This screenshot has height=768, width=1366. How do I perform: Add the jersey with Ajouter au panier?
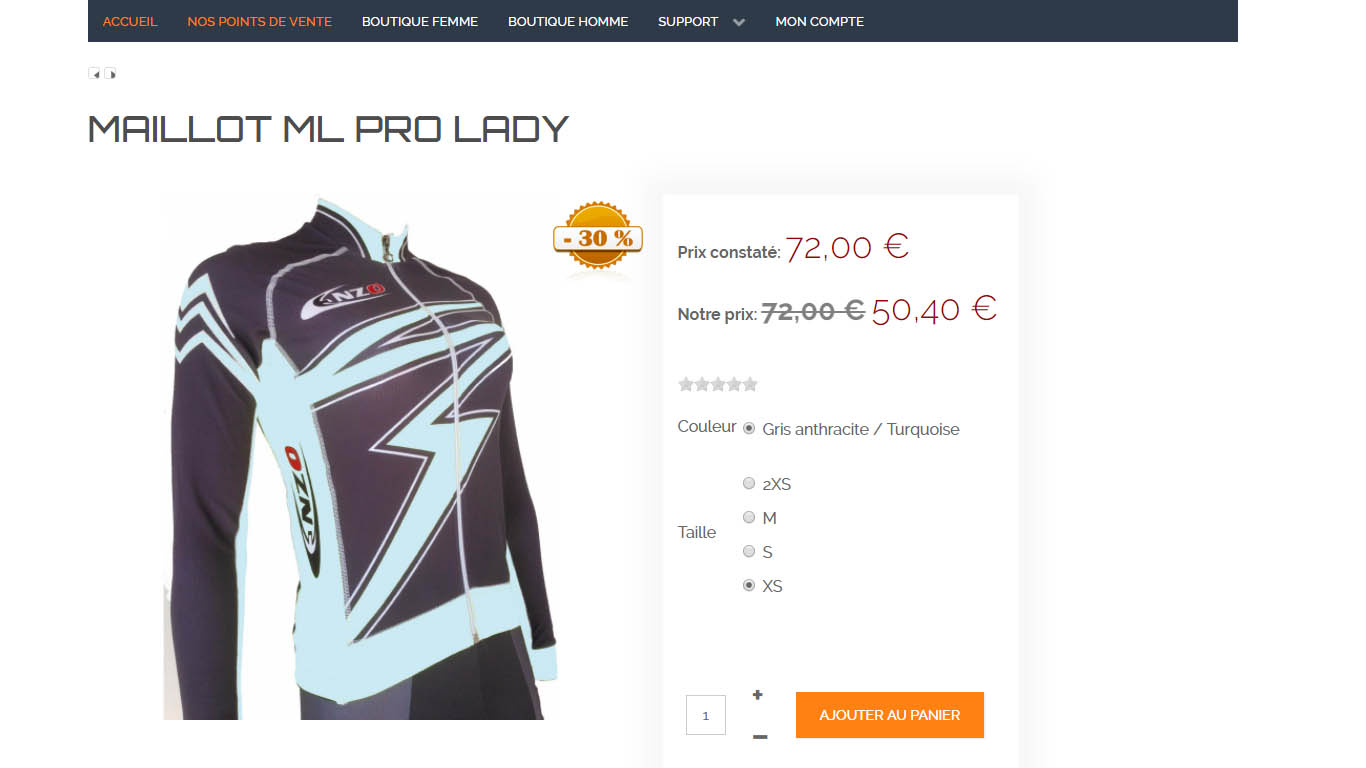(890, 715)
